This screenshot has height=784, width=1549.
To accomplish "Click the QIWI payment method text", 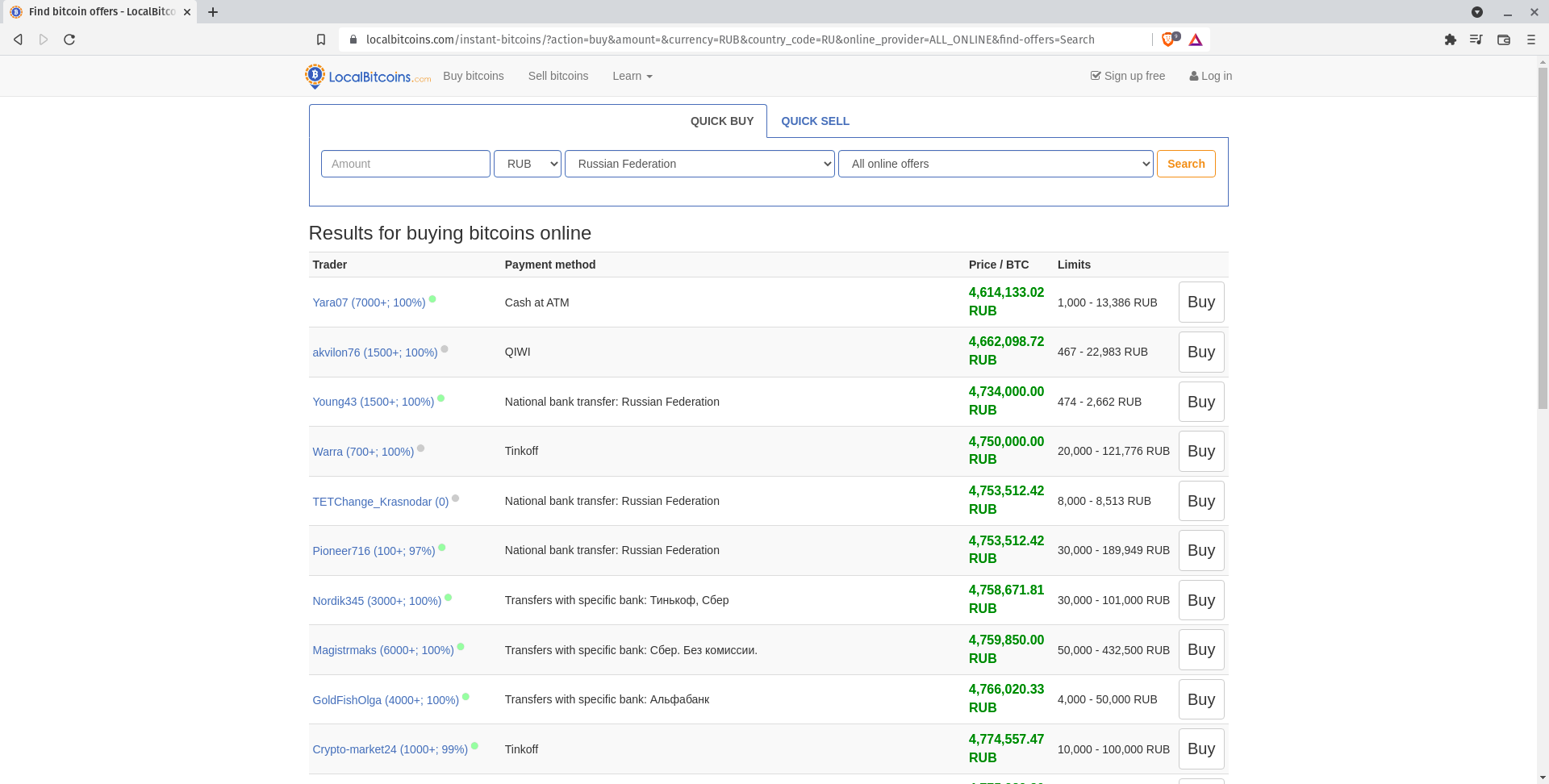I will (518, 352).
